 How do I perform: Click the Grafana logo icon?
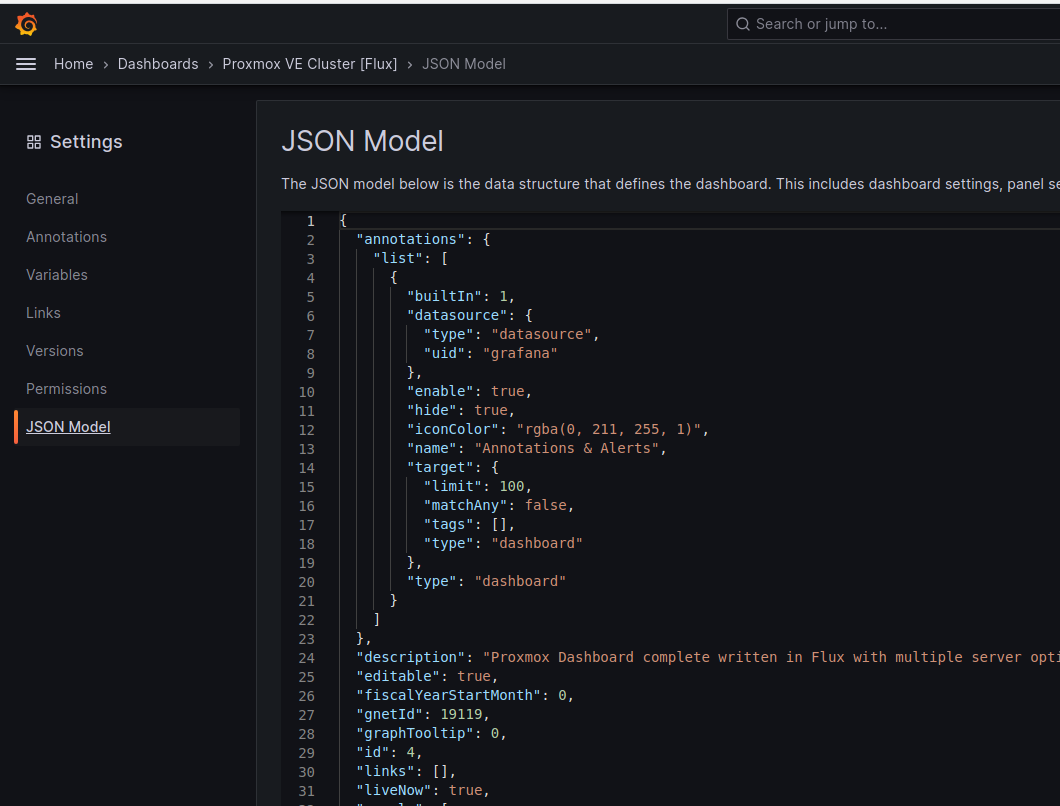(26, 24)
